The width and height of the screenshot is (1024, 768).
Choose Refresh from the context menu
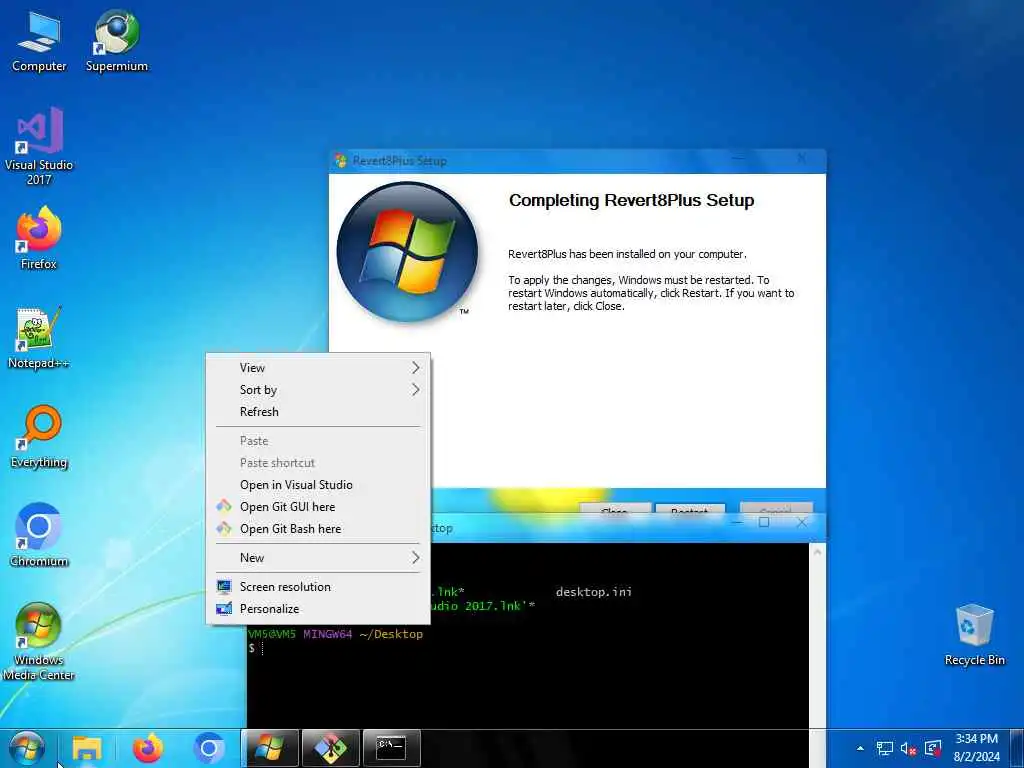pos(318,412)
